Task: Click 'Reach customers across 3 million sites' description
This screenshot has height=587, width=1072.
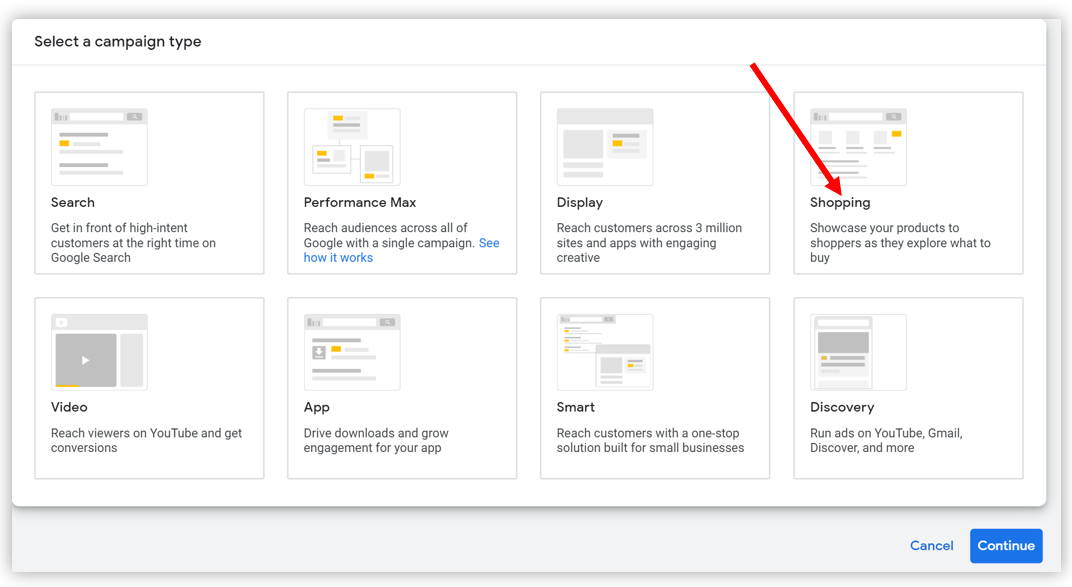Action: pyautogui.click(x=649, y=243)
